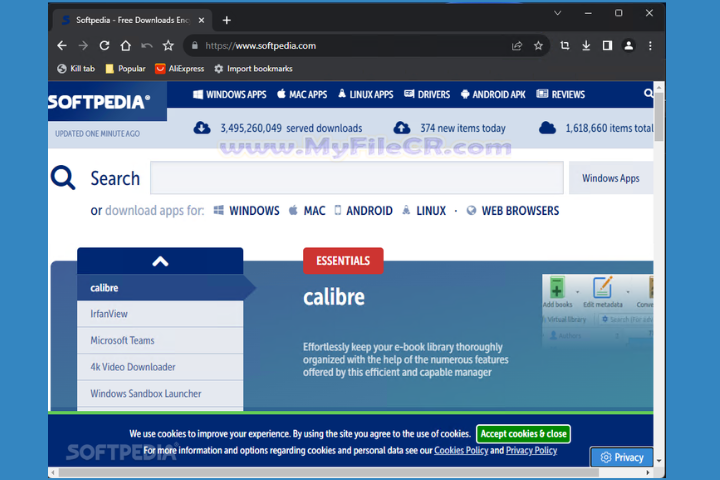This screenshot has height=480, width=720.
Task: Open the browser downloads icon
Action: [586, 45]
